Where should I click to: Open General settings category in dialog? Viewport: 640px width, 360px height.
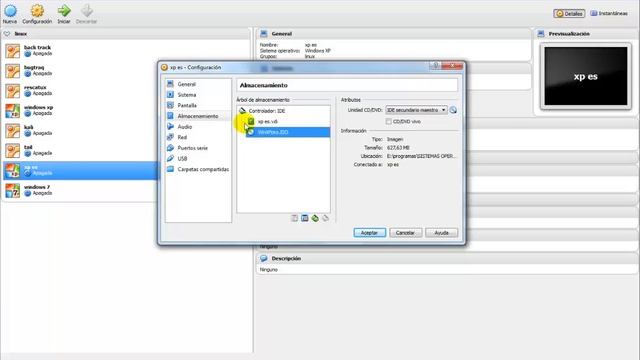pyautogui.click(x=186, y=84)
